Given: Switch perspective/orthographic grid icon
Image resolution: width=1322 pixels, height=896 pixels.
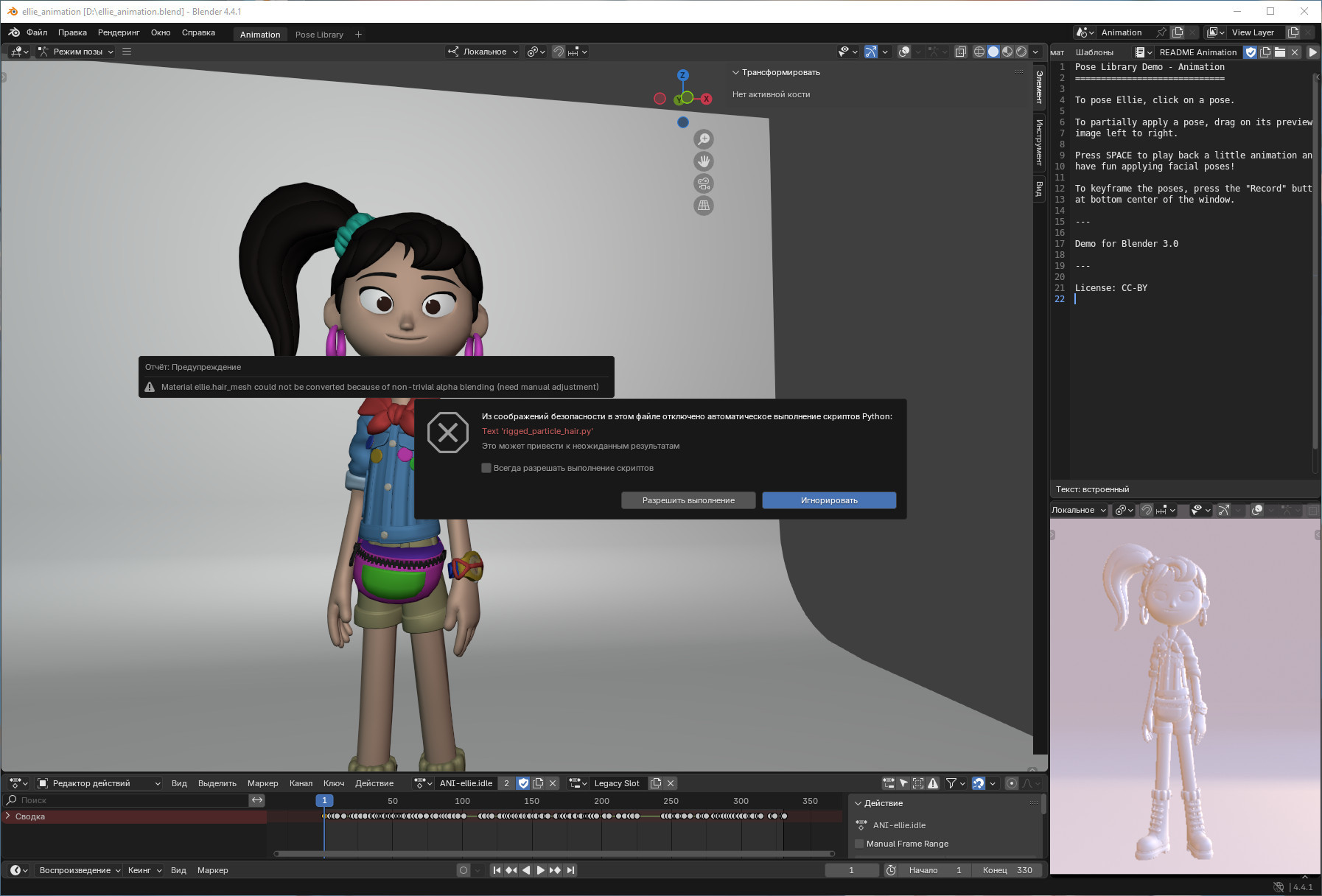Looking at the screenshot, I should (704, 206).
